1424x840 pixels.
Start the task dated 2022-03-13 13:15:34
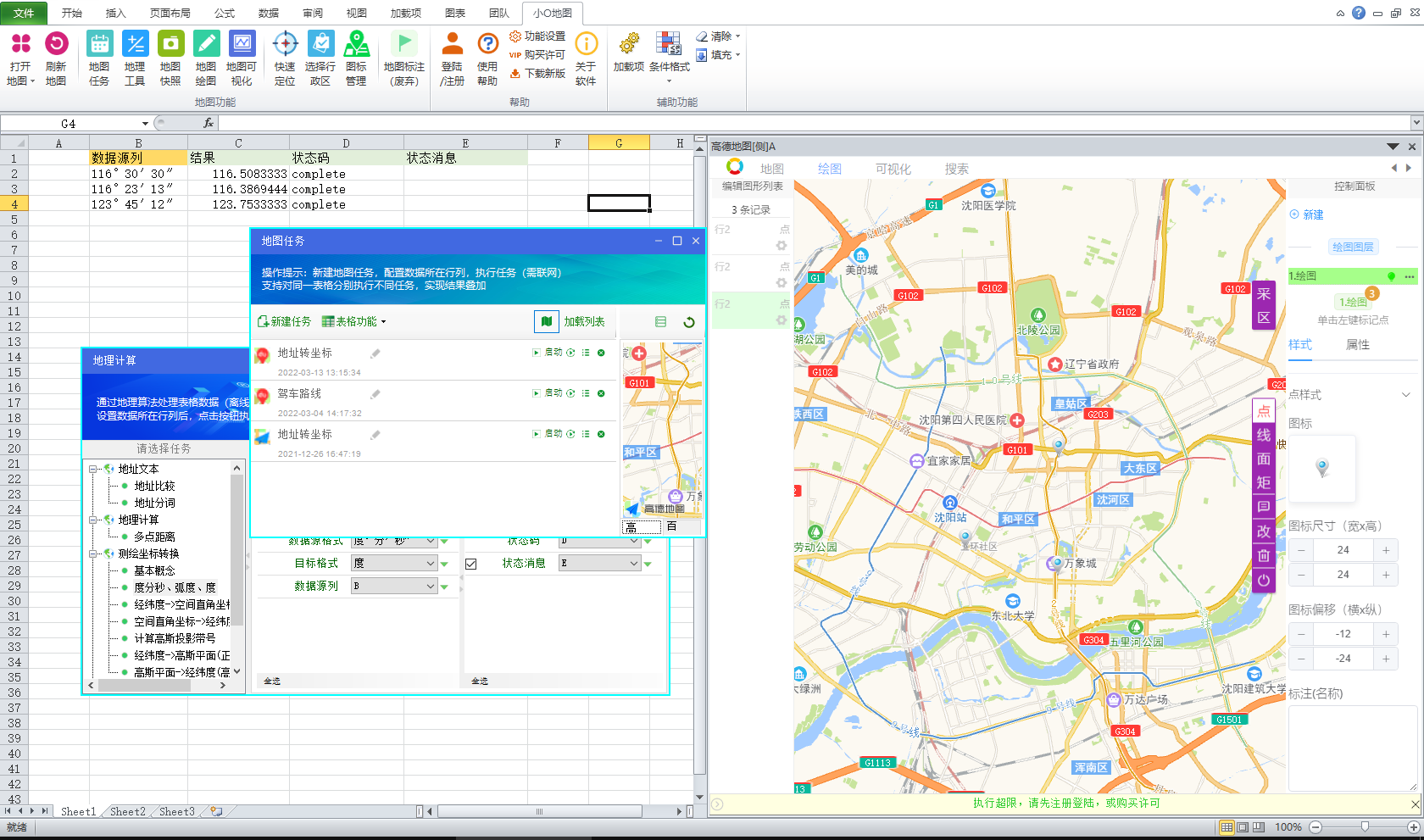tap(548, 353)
